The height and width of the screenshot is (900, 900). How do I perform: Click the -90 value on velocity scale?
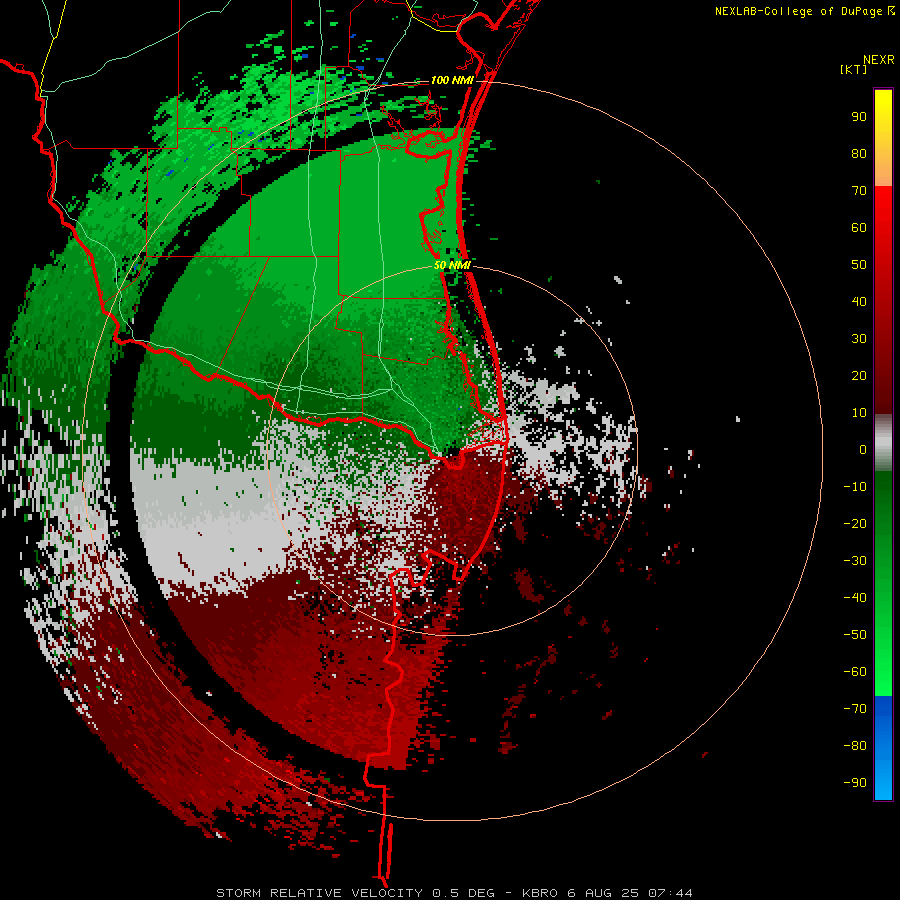click(x=855, y=783)
